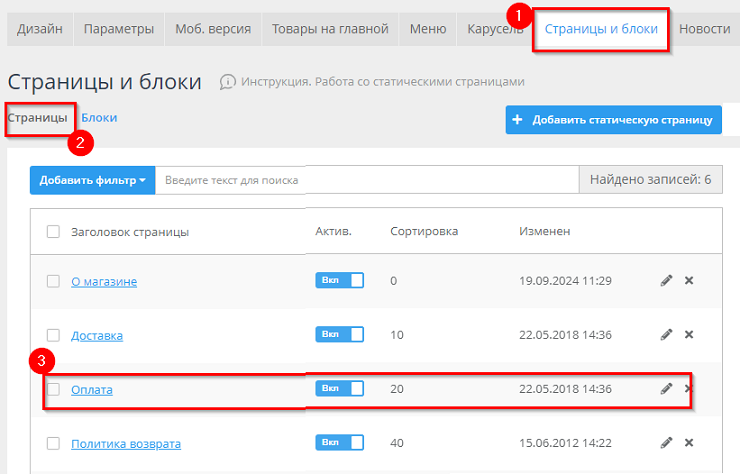Click the pencil icon in Оплата row
This screenshot has height=474, width=740.
pyautogui.click(x=667, y=389)
